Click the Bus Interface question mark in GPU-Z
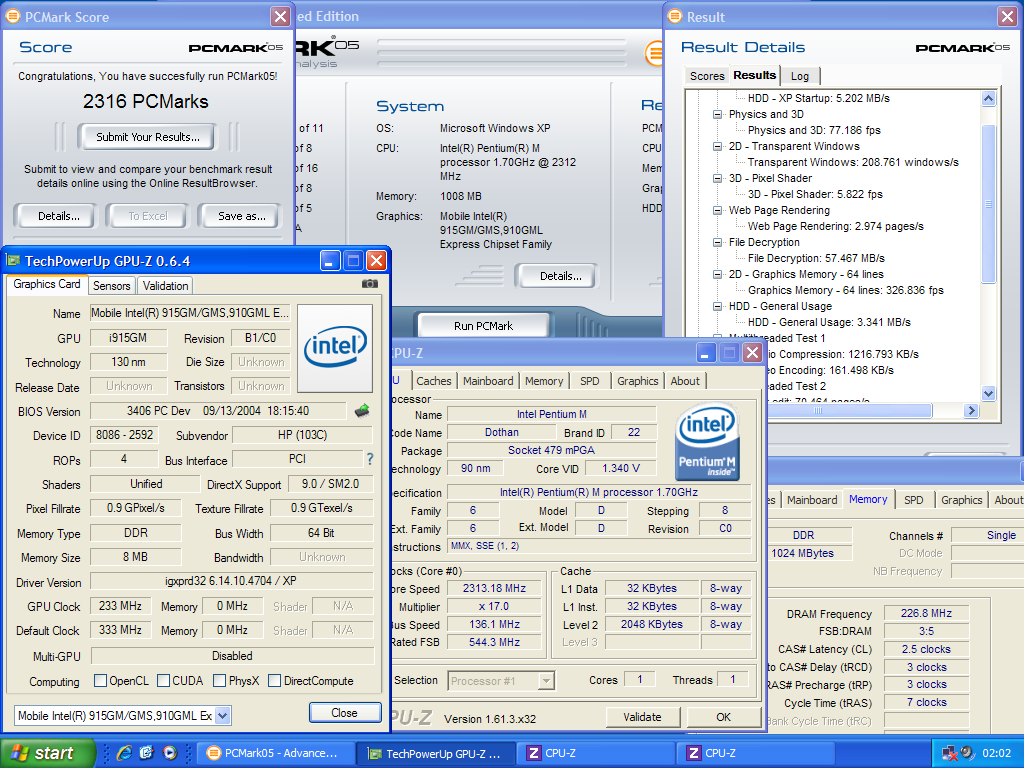Screen dimensions: 1024x768 370,459
